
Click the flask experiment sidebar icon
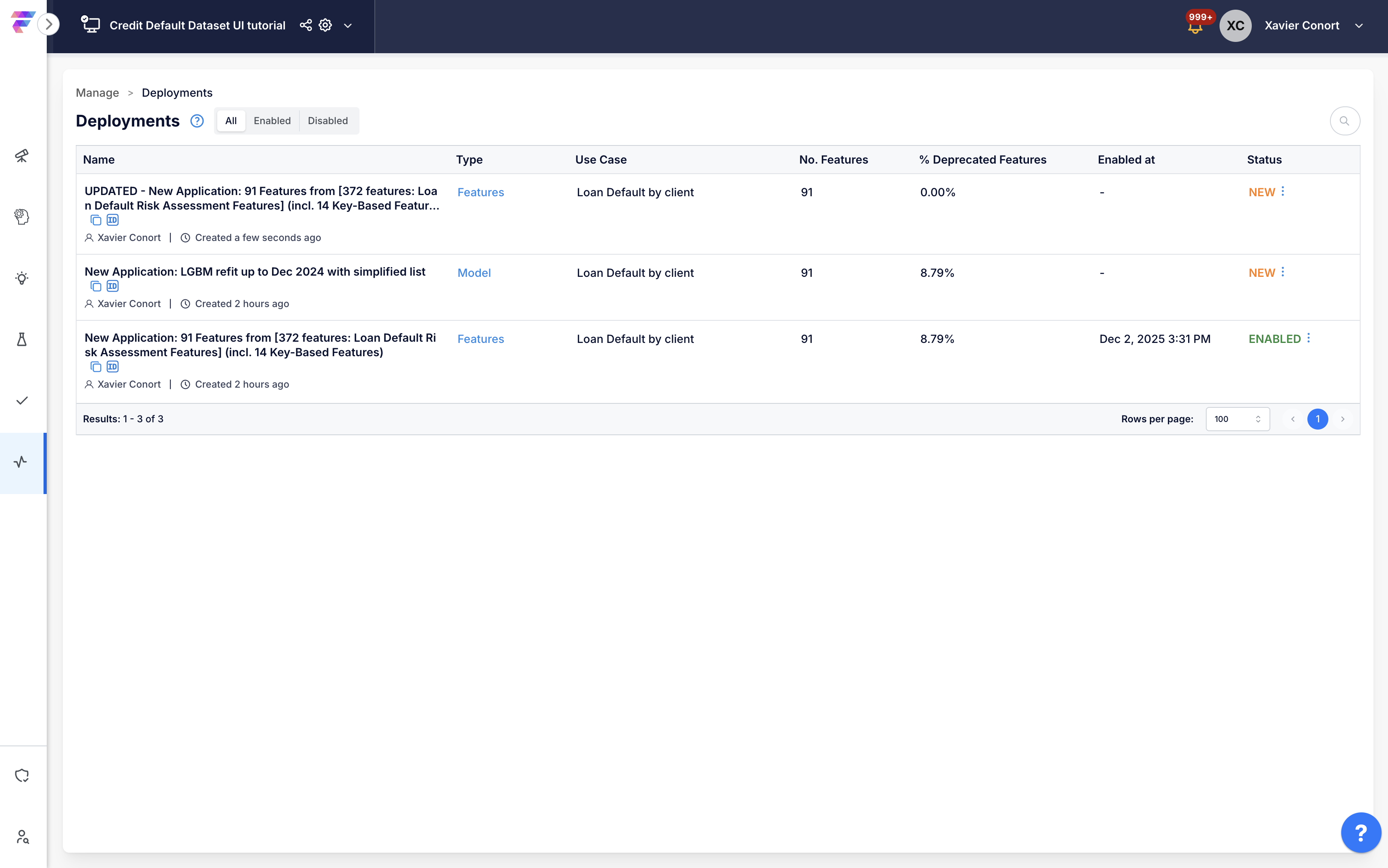22,339
